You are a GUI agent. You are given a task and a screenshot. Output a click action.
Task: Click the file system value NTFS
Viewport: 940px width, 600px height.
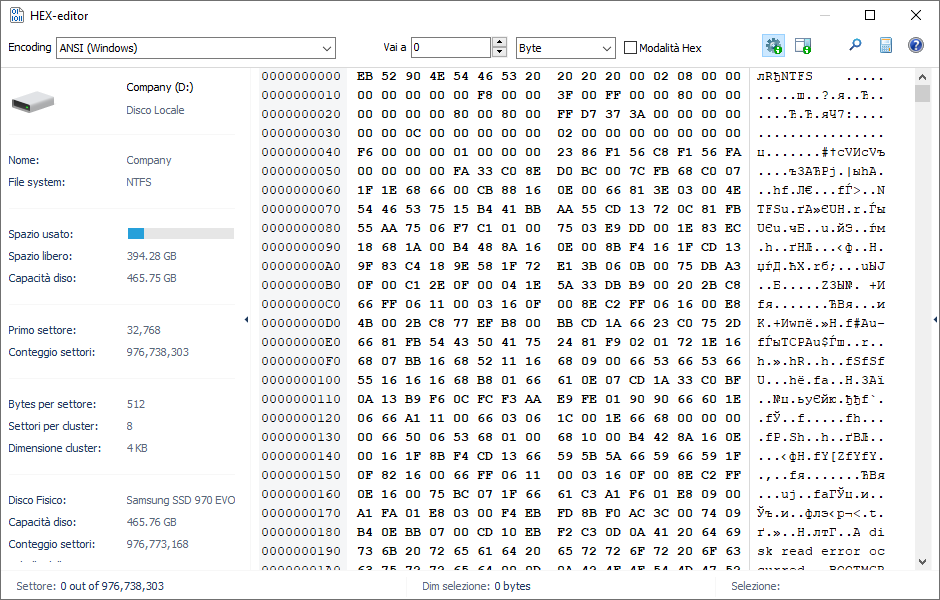[x=138, y=182]
